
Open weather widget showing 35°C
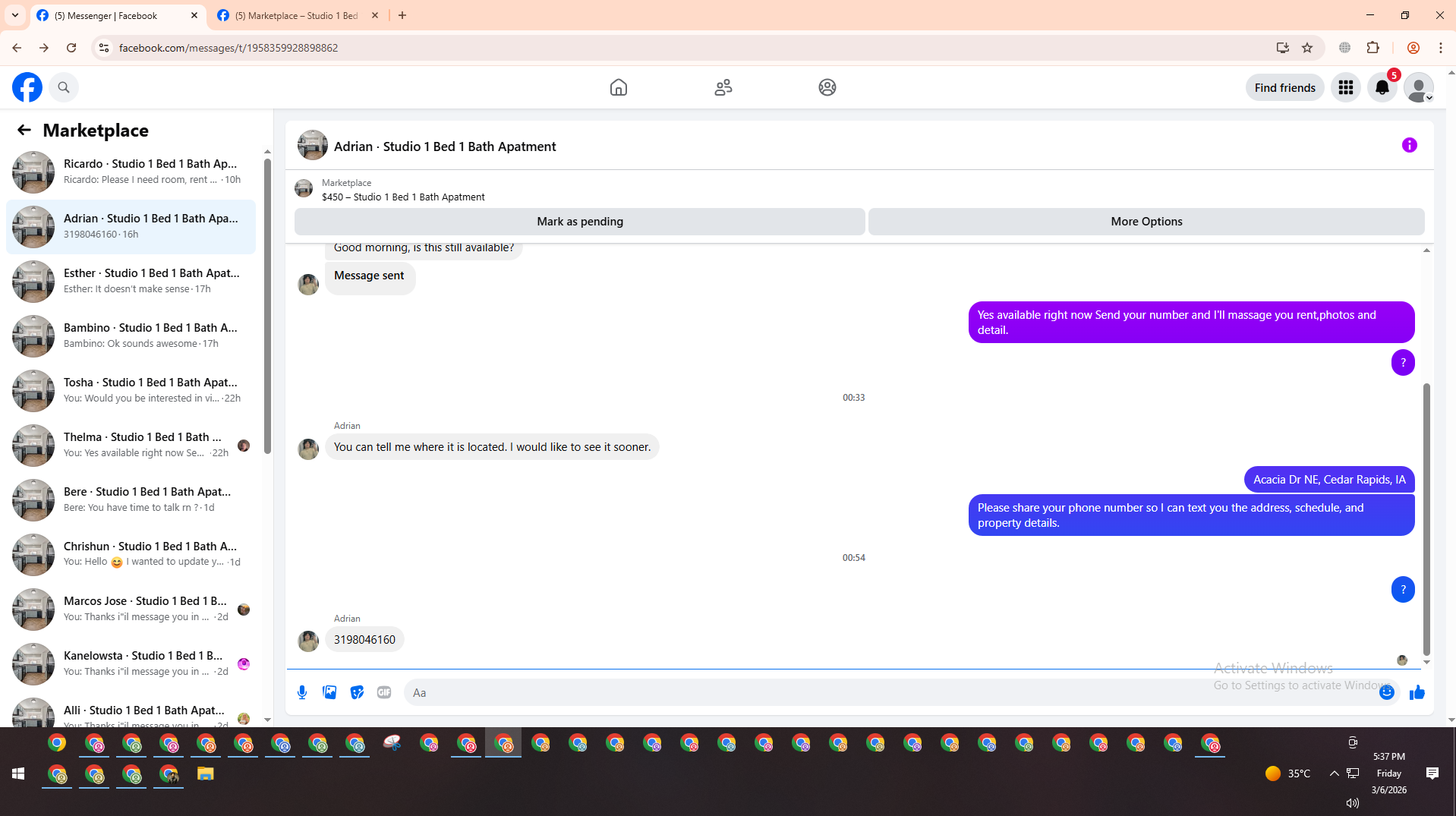pos(1288,773)
